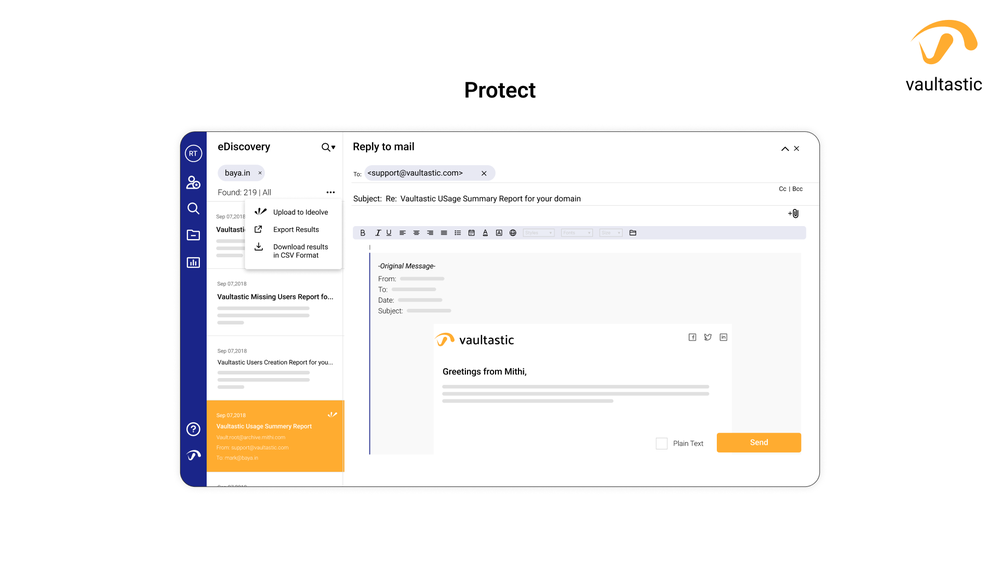Screen dimensions: 1000x562
Task: Close the Reply to mail panel
Action: coord(797,149)
